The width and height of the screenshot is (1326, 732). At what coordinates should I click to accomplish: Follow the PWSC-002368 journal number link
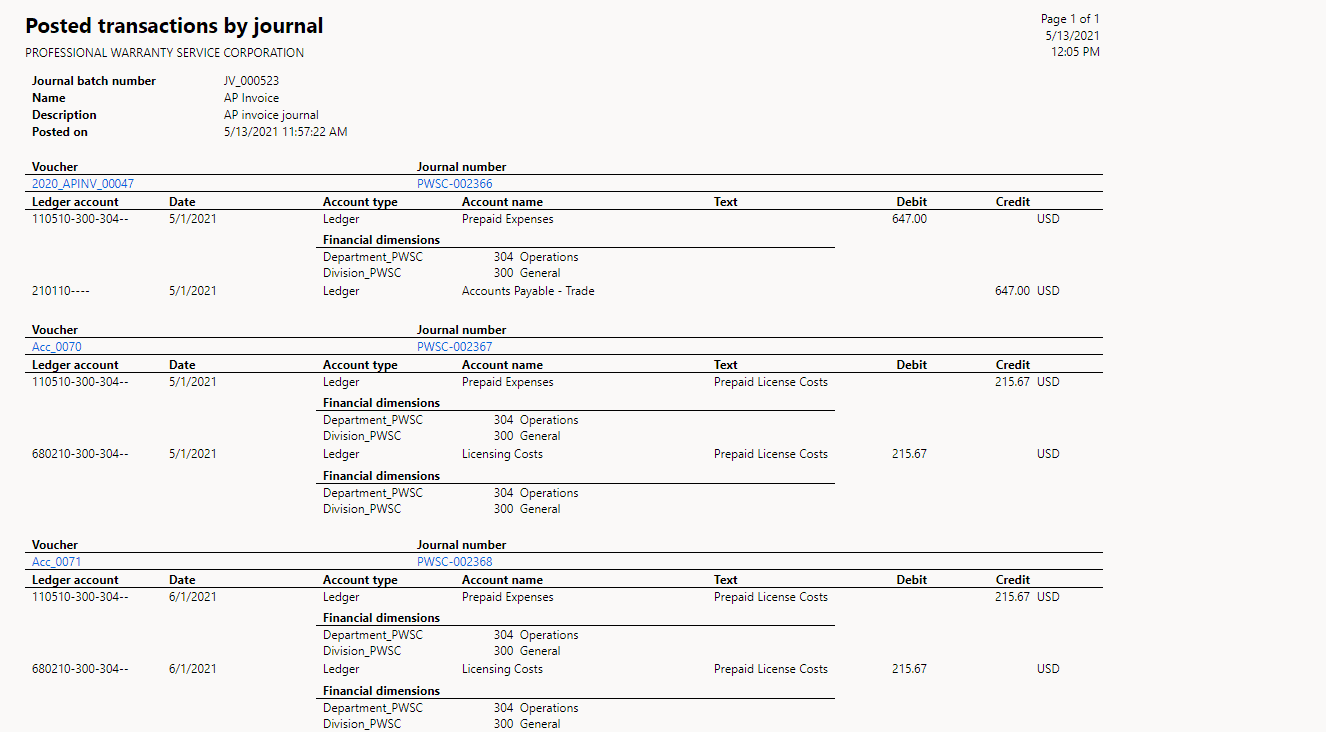(x=454, y=562)
